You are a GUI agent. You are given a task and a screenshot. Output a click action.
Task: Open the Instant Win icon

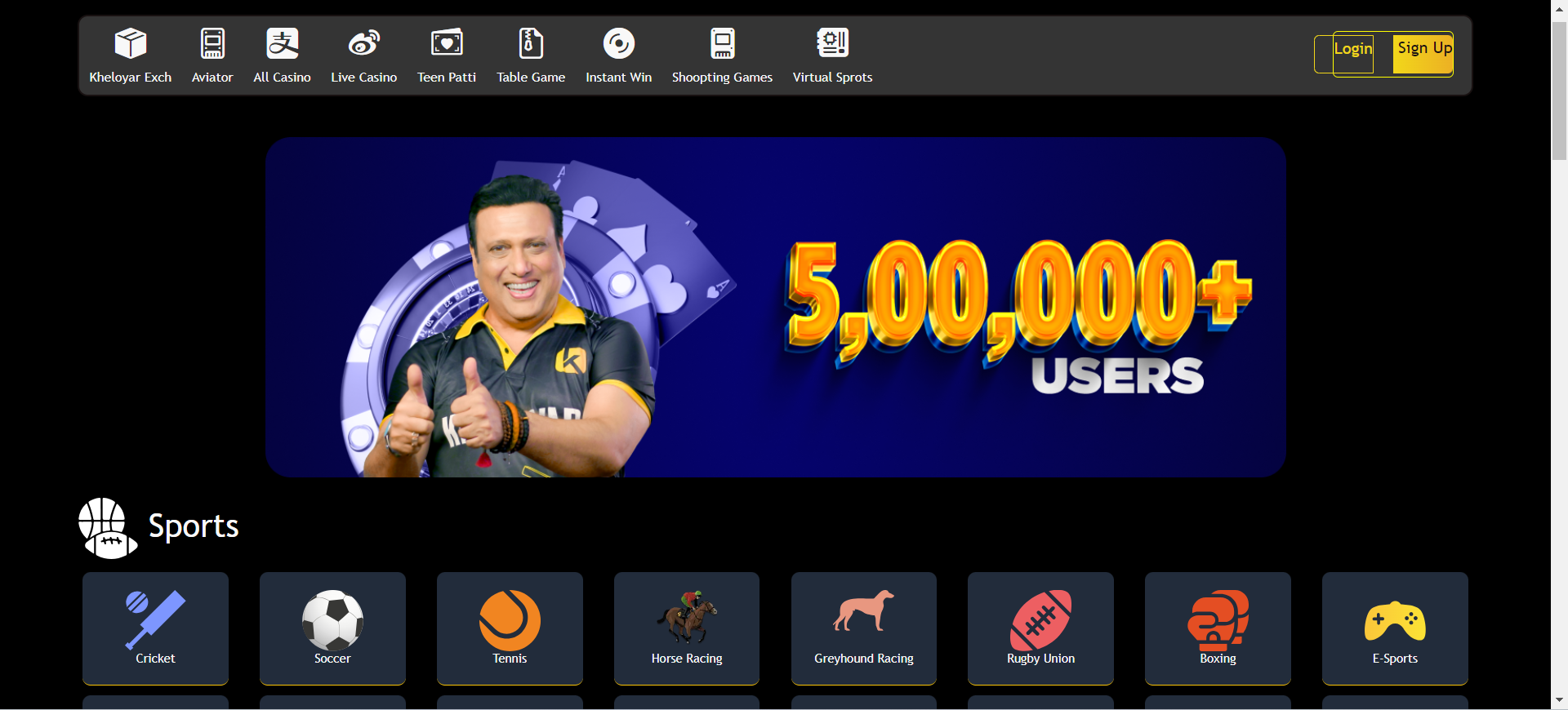[618, 43]
